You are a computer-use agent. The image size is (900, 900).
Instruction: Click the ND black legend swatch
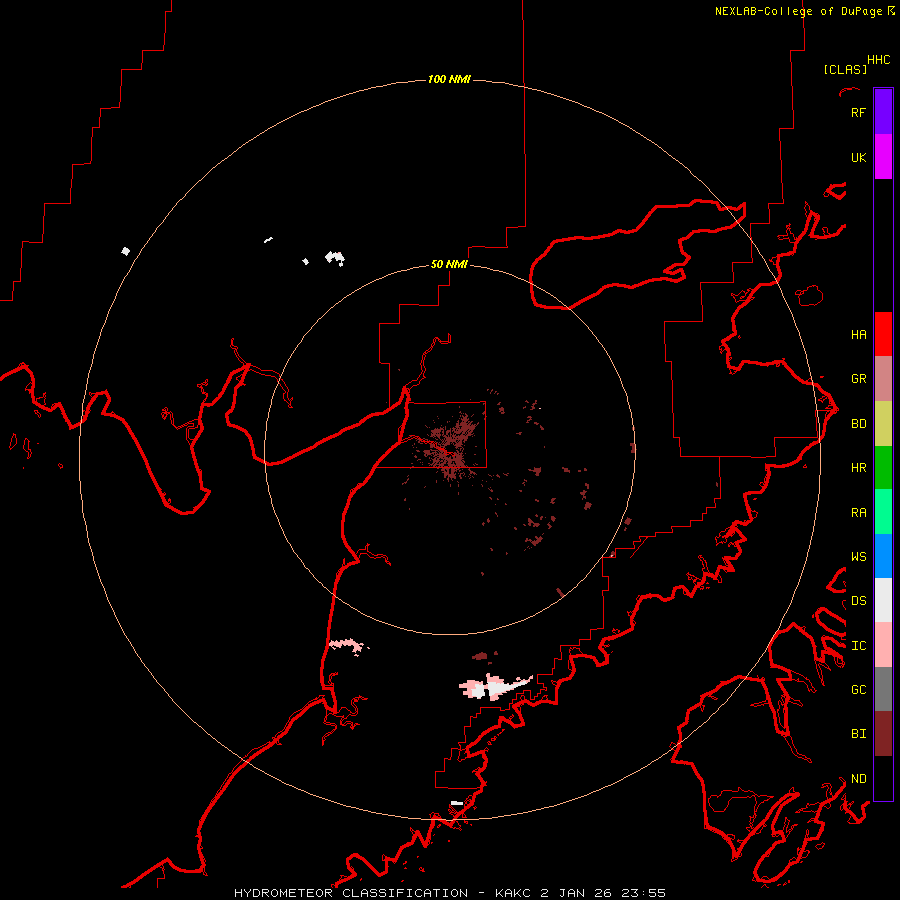pos(883,778)
